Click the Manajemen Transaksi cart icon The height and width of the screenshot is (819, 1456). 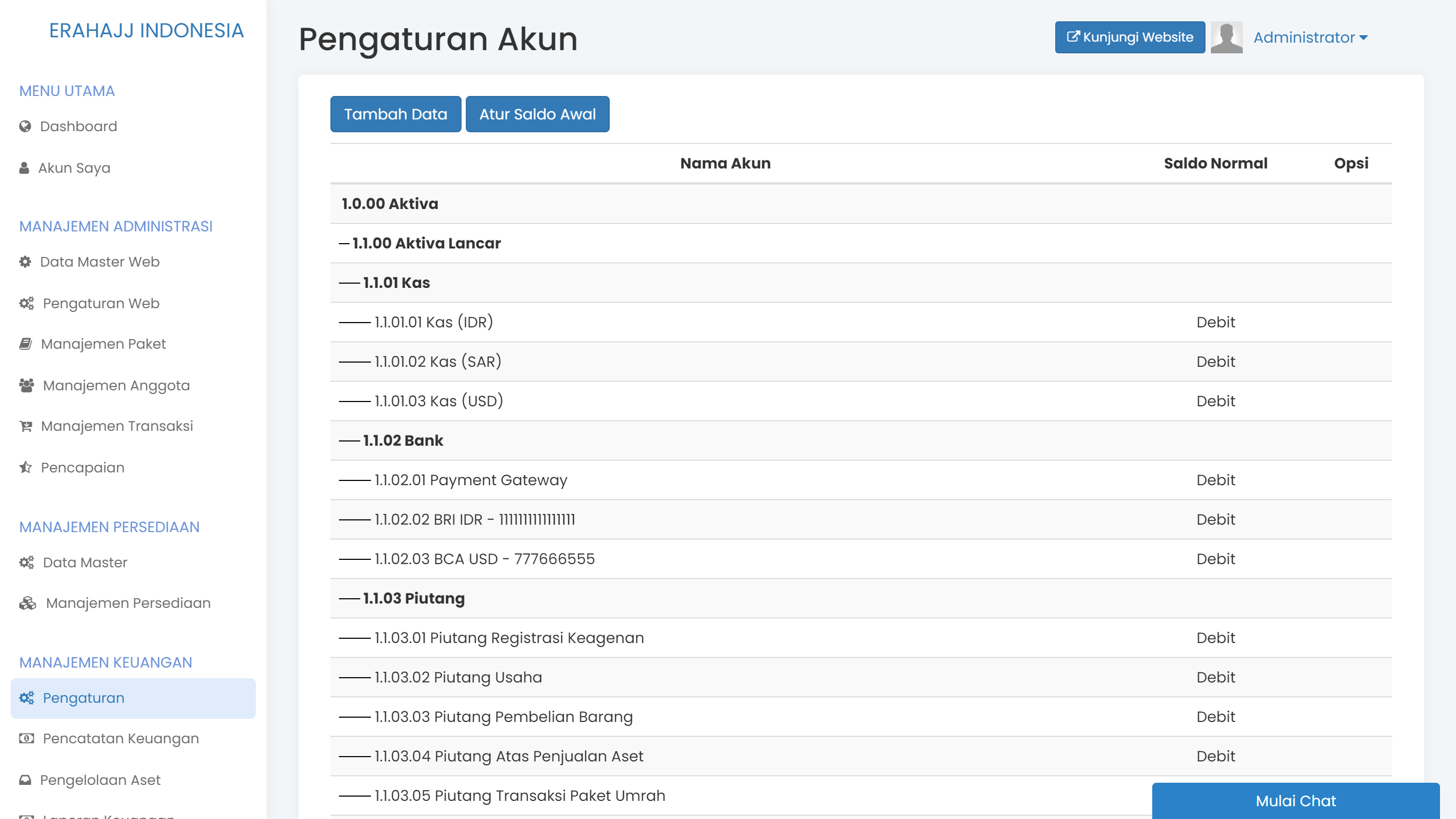pyautogui.click(x=25, y=426)
